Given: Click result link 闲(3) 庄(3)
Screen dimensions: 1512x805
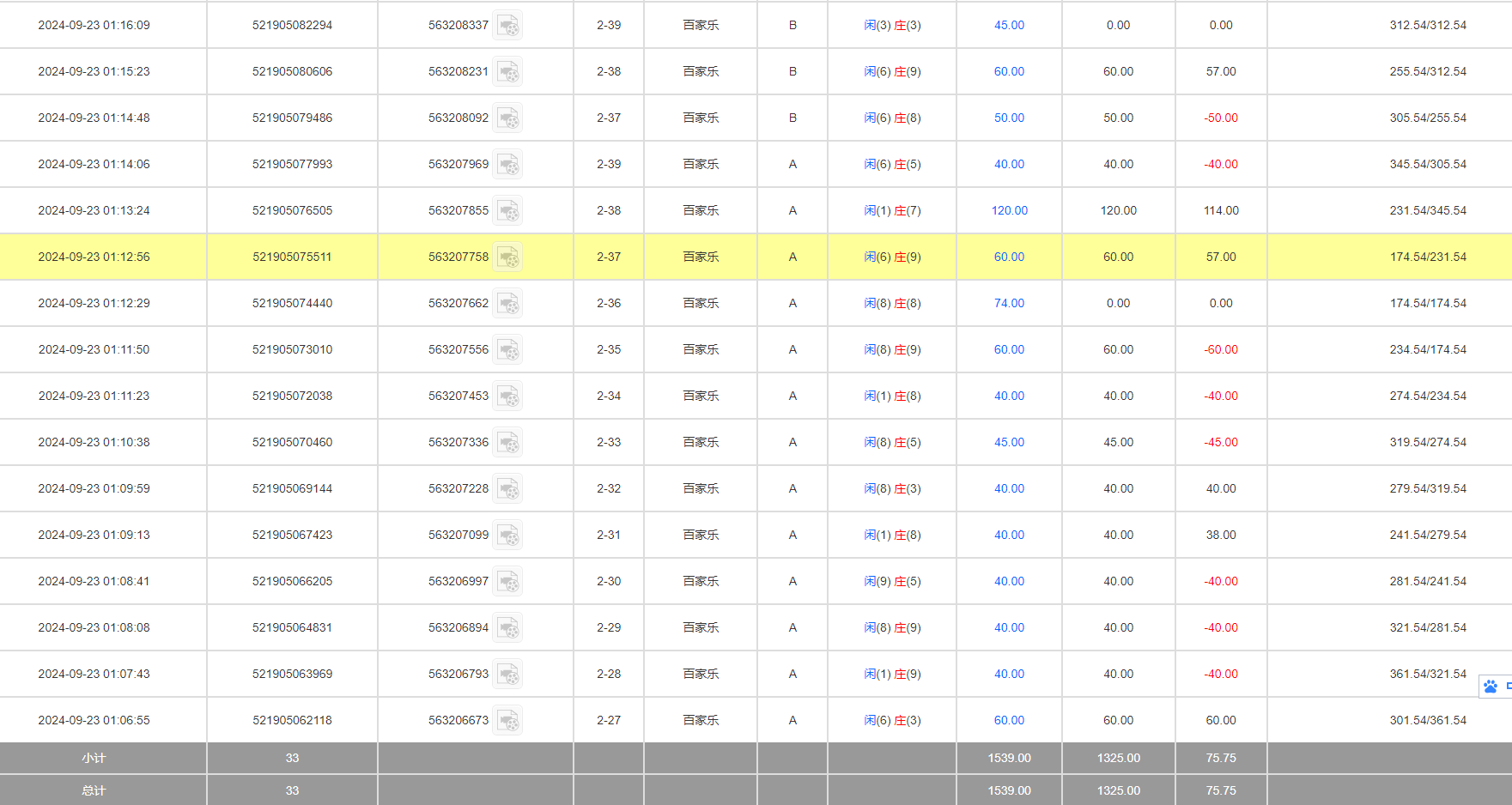Looking at the screenshot, I should (892, 26).
